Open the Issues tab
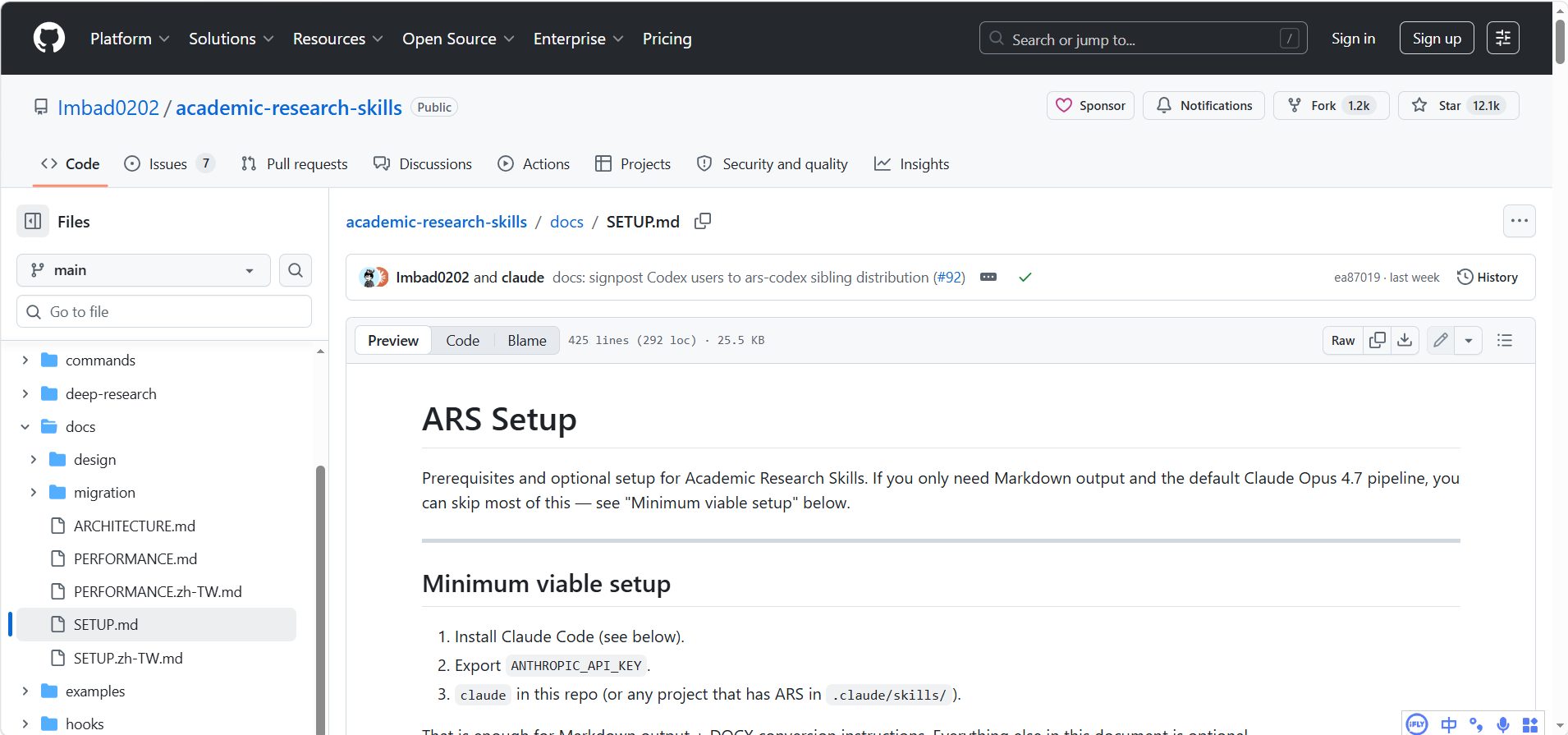This screenshot has height=735, width=1568. coord(169,164)
